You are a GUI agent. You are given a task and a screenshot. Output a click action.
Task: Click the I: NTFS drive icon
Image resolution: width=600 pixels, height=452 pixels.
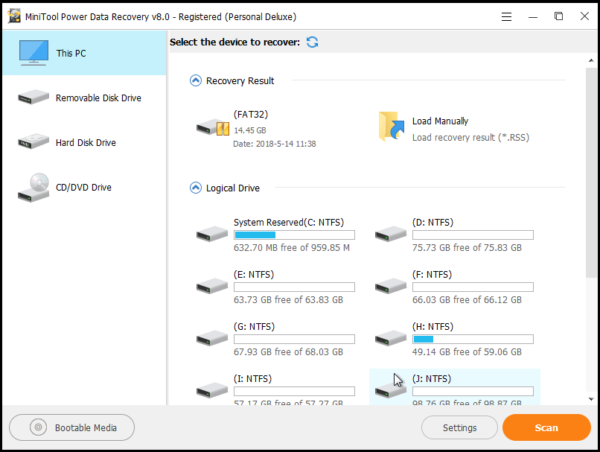pyautogui.click(x=212, y=390)
